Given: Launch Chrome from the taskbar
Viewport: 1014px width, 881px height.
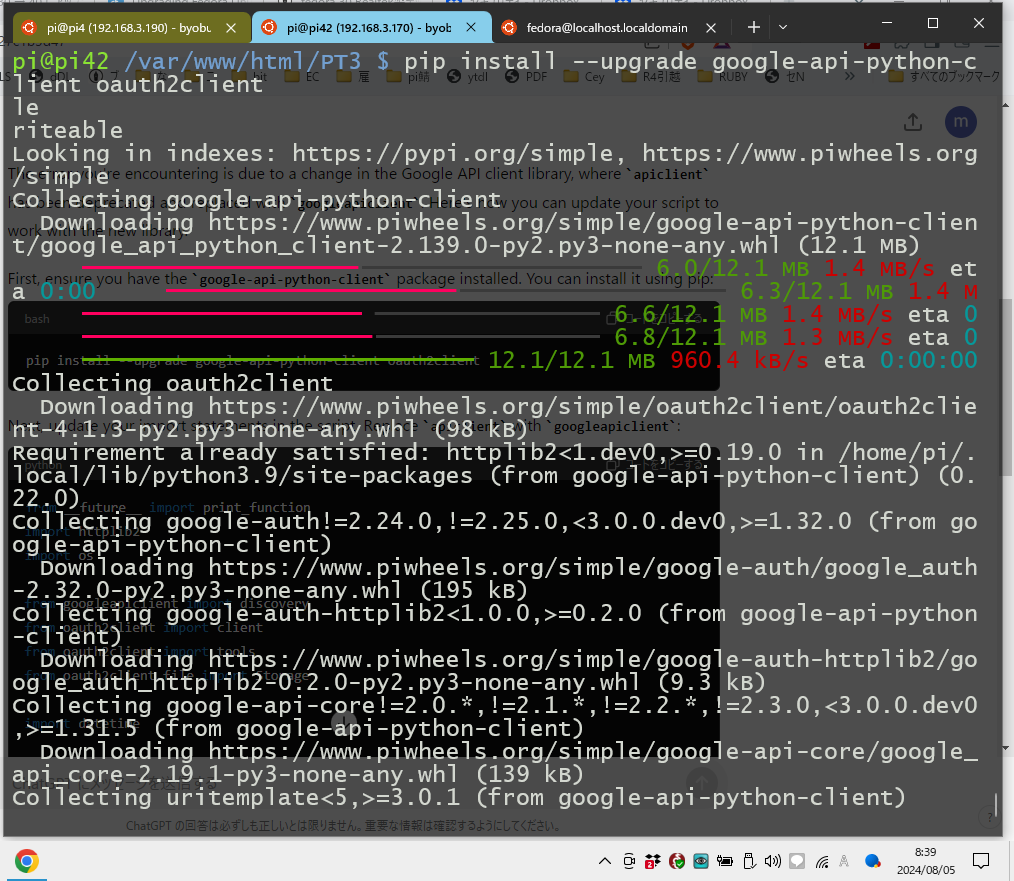Looking at the screenshot, I should 28,860.
